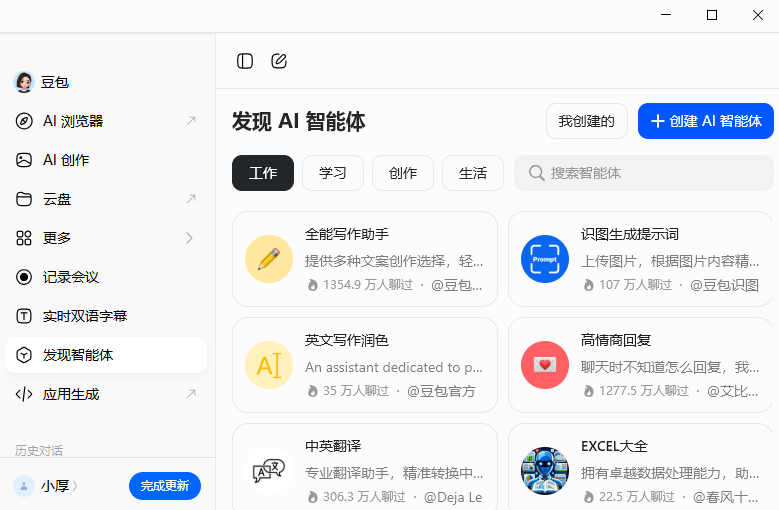Toggle the sidebar collapse icon
The image size is (779, 510).
(x=245, y=61)
